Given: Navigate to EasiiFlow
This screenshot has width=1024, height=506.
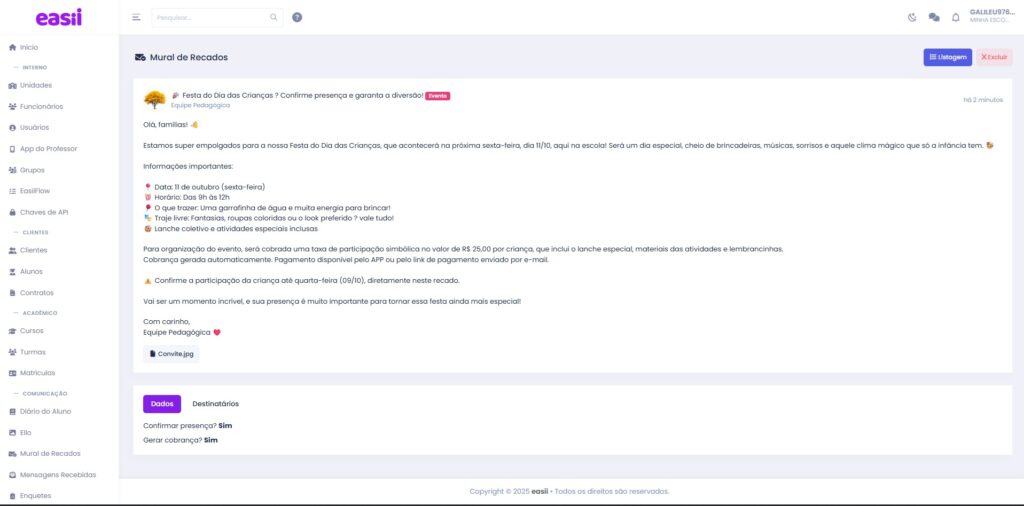Looking at the screenshot, I should (37, 191).
